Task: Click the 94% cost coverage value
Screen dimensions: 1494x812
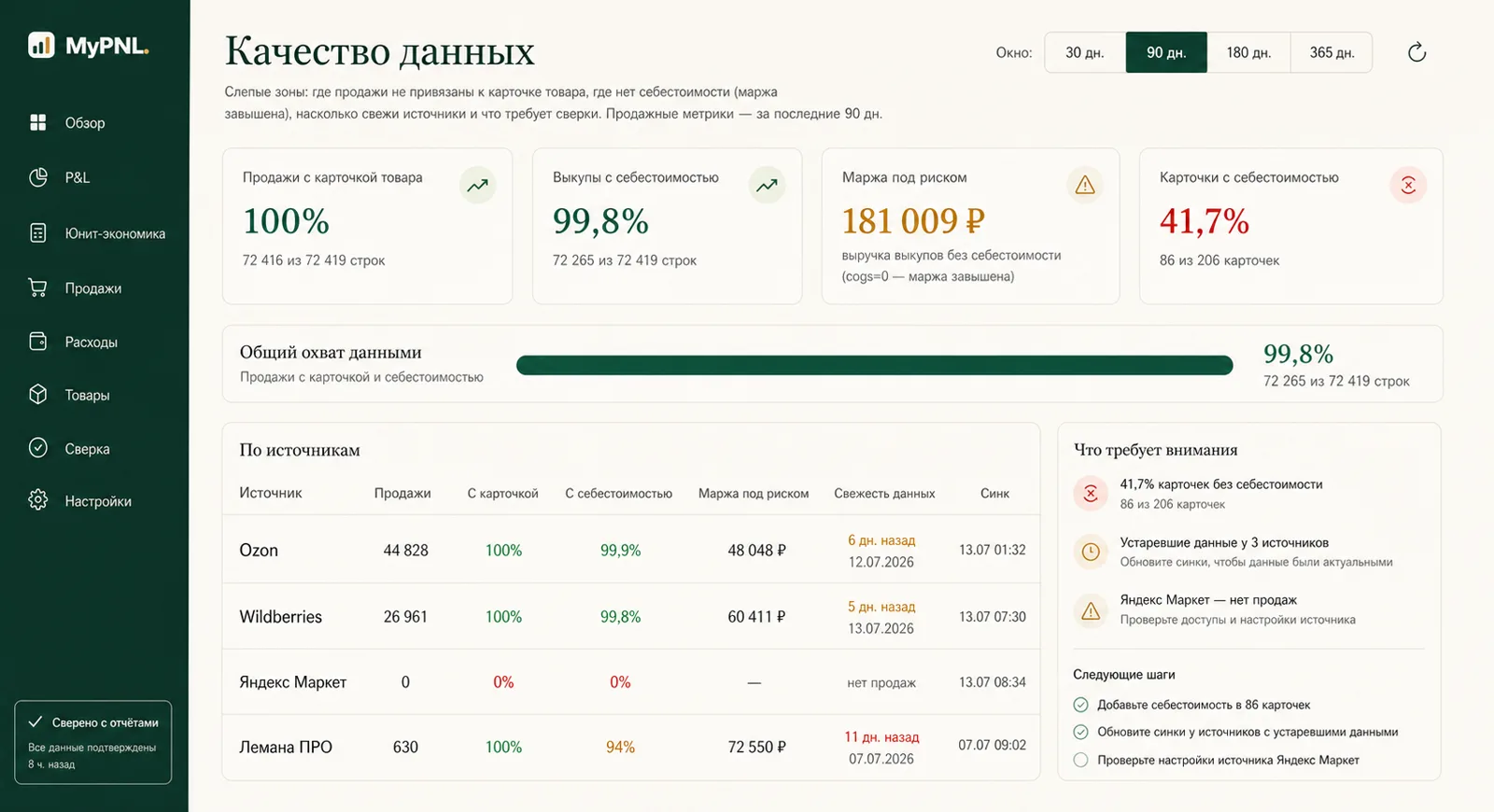Action: point(620,747)
